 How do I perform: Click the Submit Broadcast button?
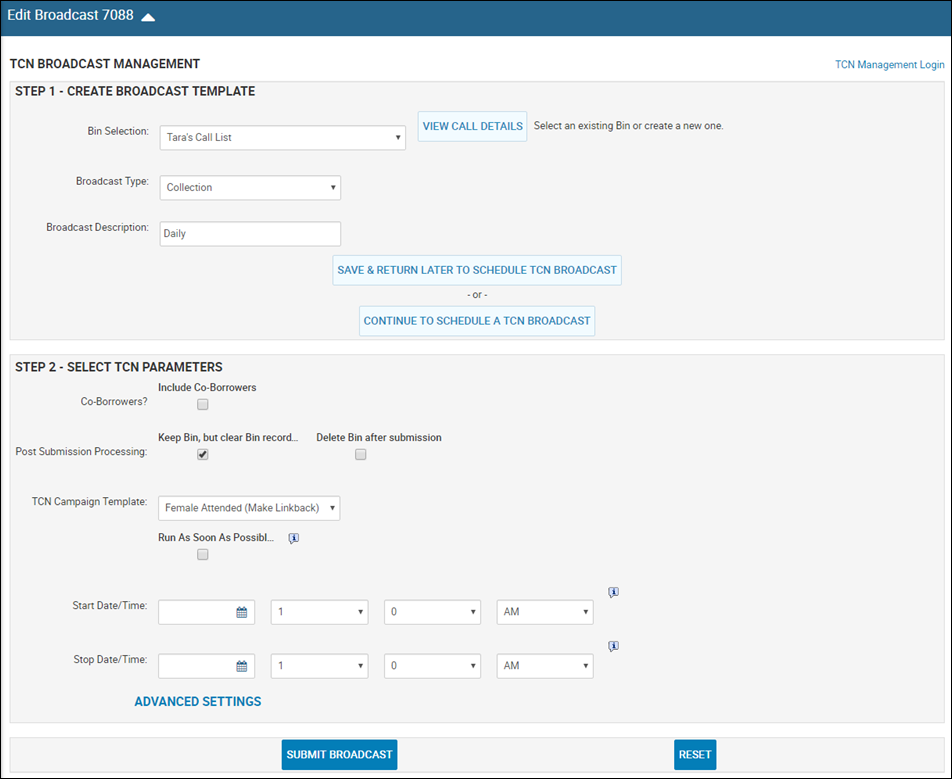[339, 755]
